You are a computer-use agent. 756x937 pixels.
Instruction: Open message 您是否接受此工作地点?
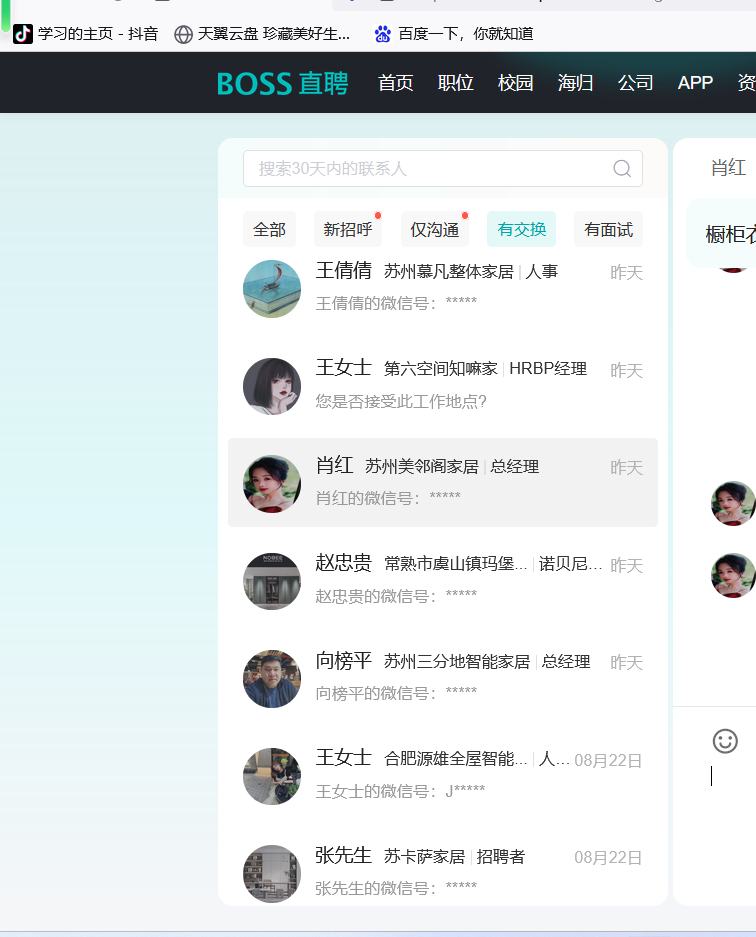click(x=401, y=402)
